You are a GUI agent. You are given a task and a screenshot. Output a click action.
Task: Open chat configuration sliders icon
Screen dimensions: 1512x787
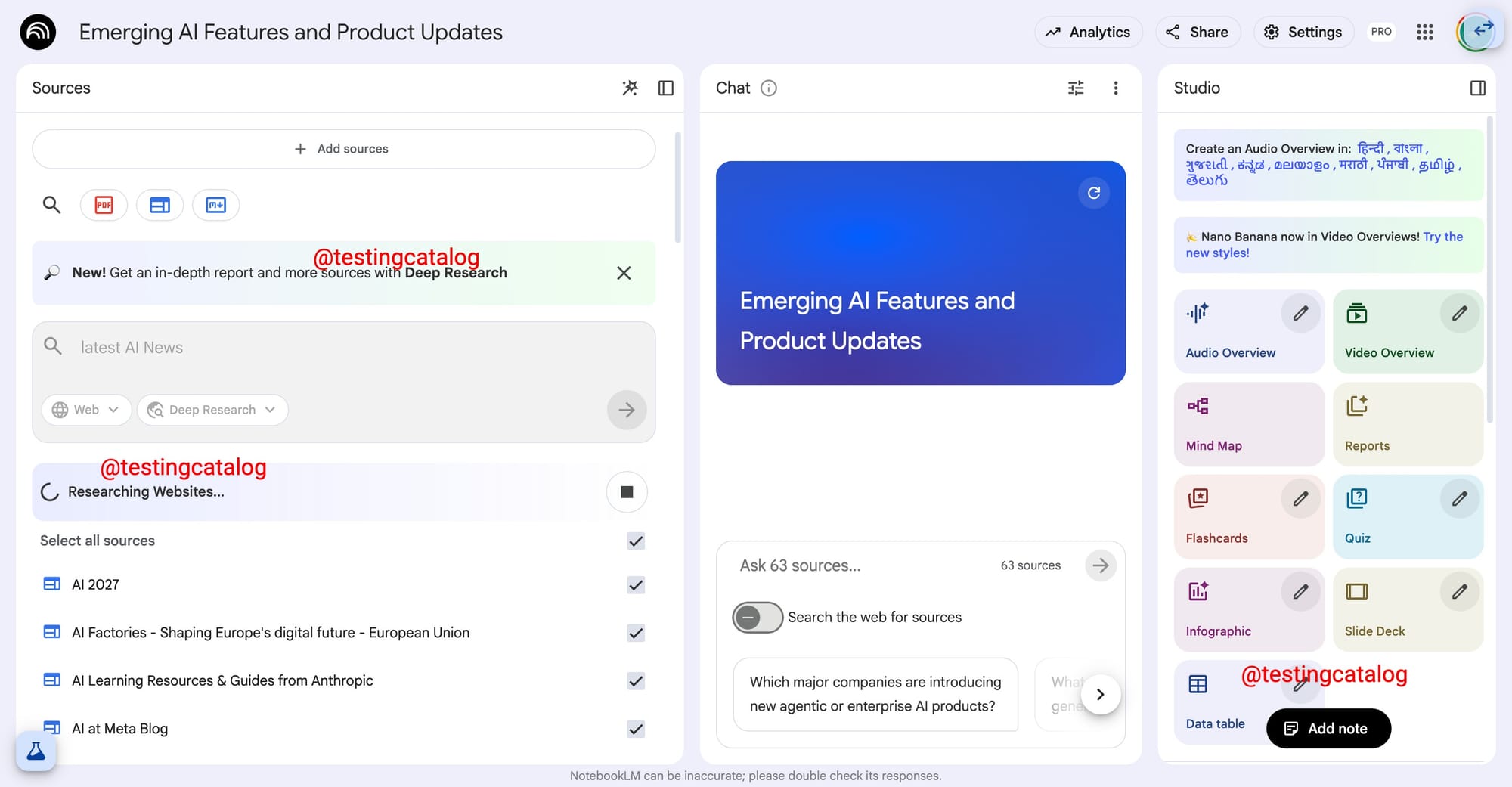tap(1075, 88)
